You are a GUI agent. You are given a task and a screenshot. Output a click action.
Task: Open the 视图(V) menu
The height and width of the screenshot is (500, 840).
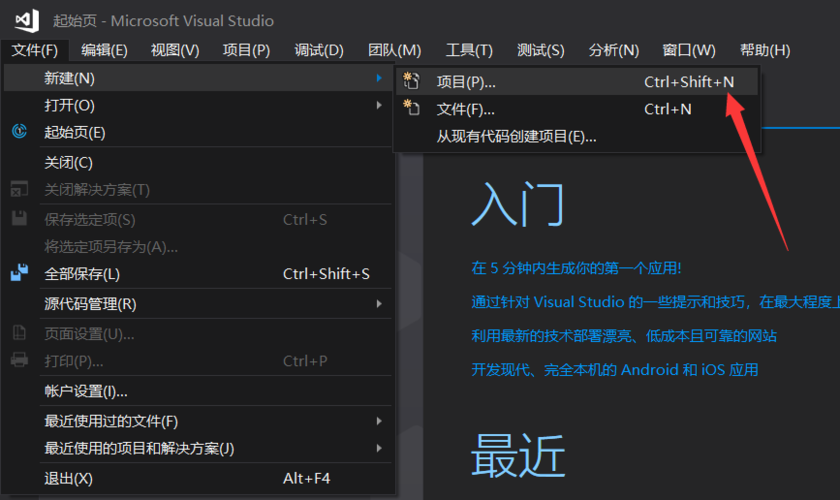pos(175,50)
